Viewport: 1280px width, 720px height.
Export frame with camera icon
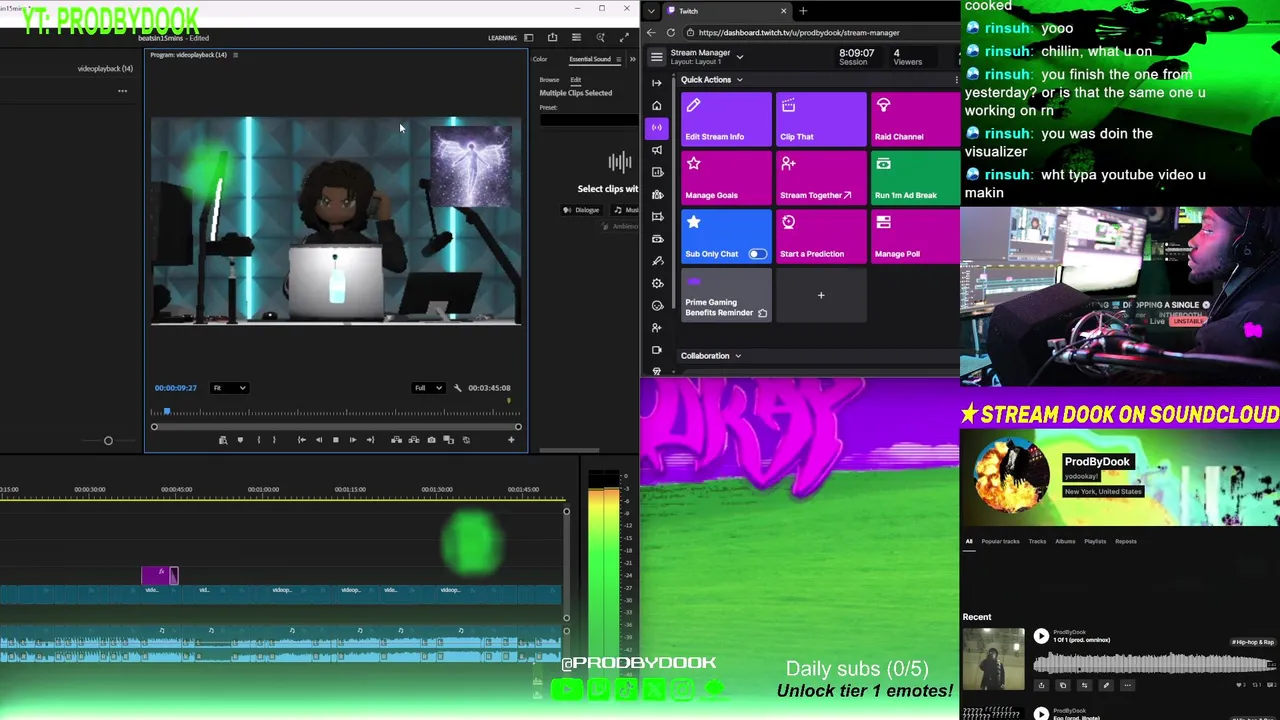click(431, 440)
